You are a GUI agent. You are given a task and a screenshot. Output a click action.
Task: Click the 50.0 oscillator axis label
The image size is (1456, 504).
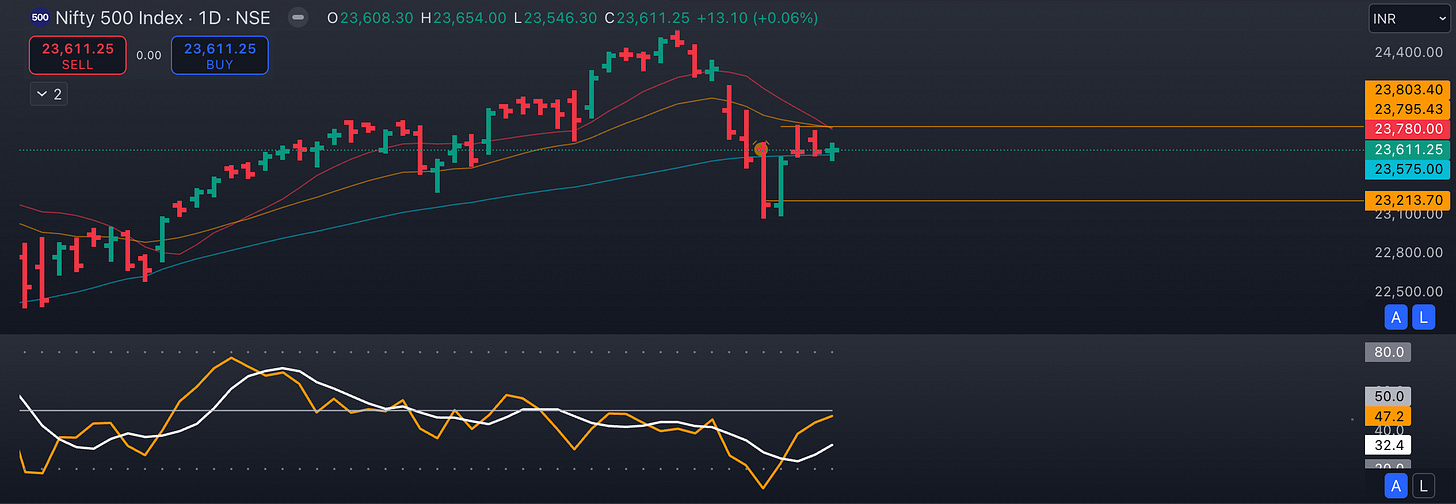tap(1387, 396)
